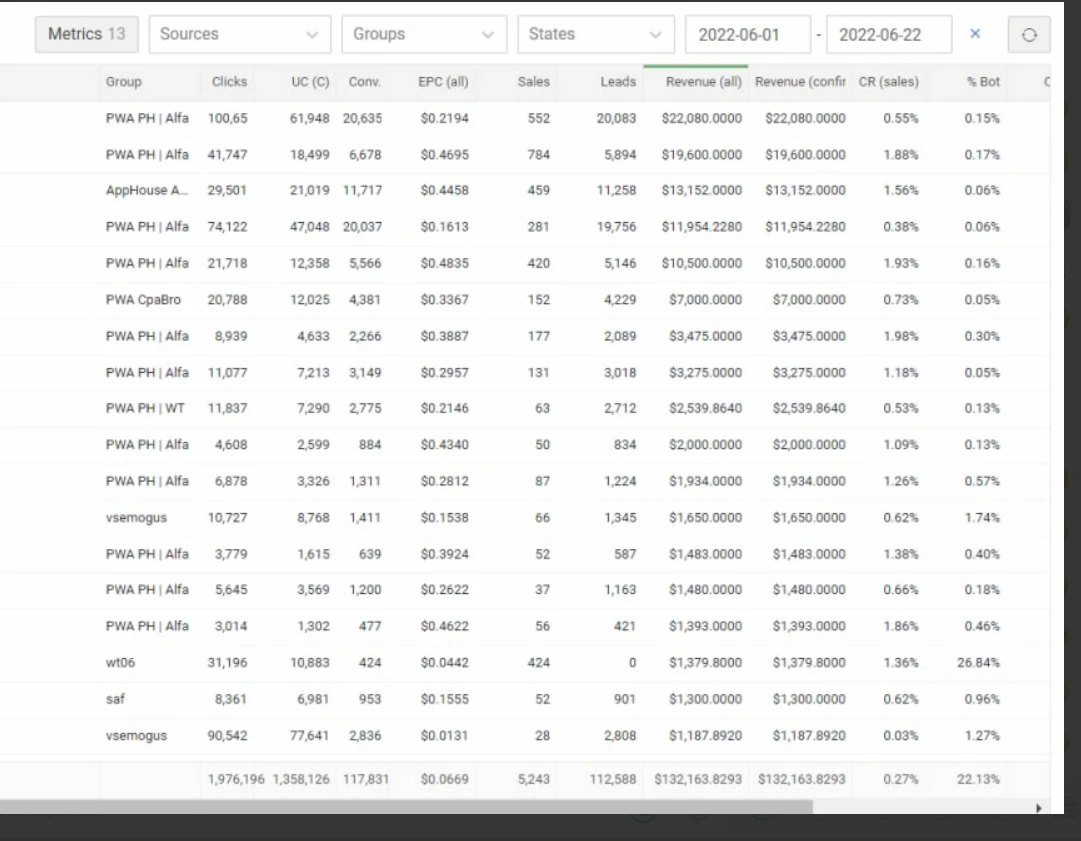Expand the Sources dropdown
This screenshot has height=841, width=1081.
[x=240, y=34]
